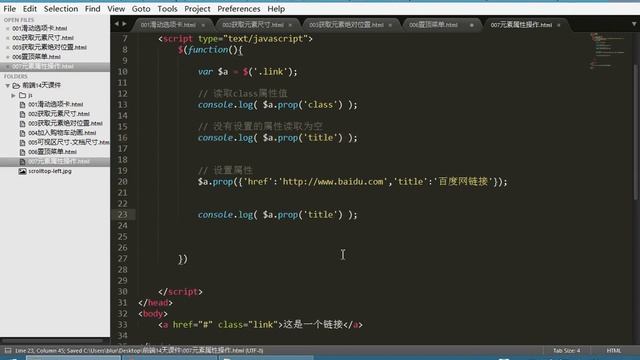Image resolution: width=640 pixels, height=360 pixels.
Task: Click the image icon of scrolltop-left.jpg
Action: [x=22, y=171]
